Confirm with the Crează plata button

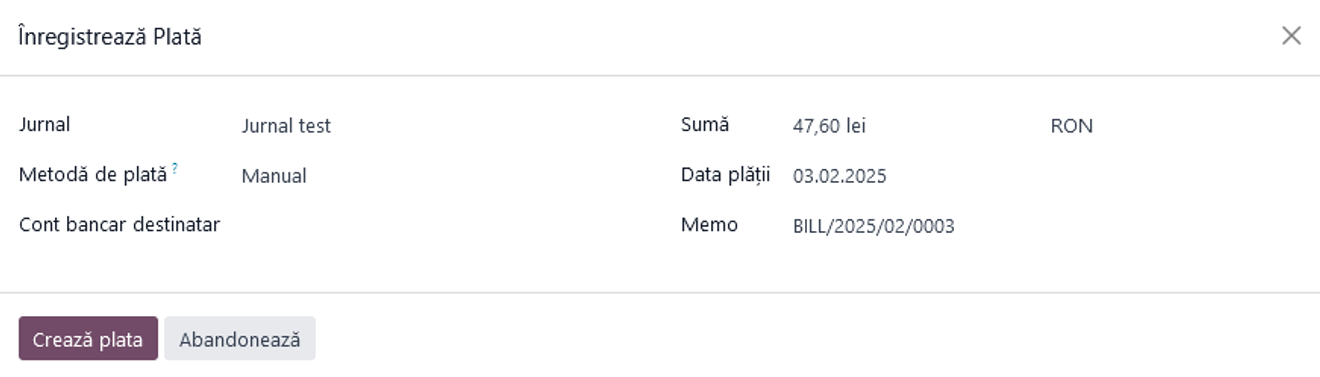(88, 339)
